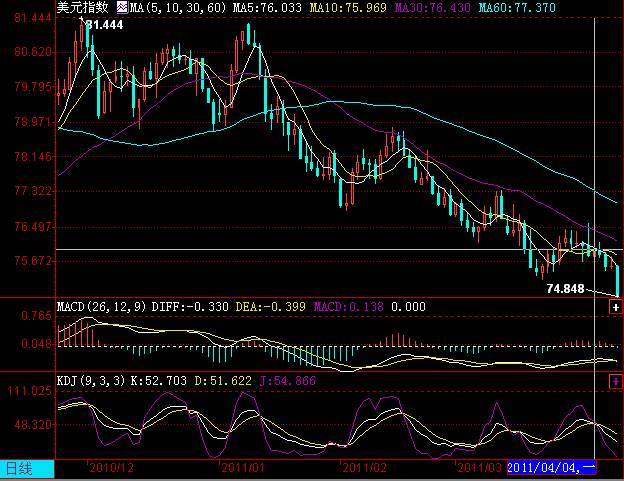This screenshot has height=481, width=624.
Task: Click the 77.322 price axis label
Action: tap(33, 191)
